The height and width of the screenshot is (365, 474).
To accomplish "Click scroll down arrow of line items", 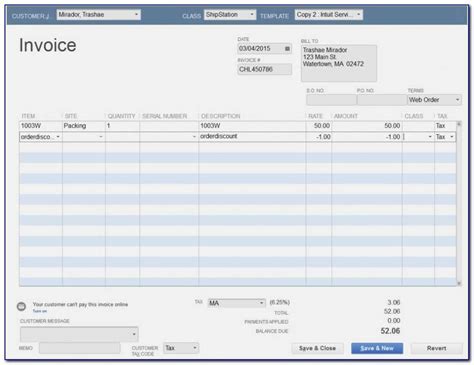I will tap(459, 283).
